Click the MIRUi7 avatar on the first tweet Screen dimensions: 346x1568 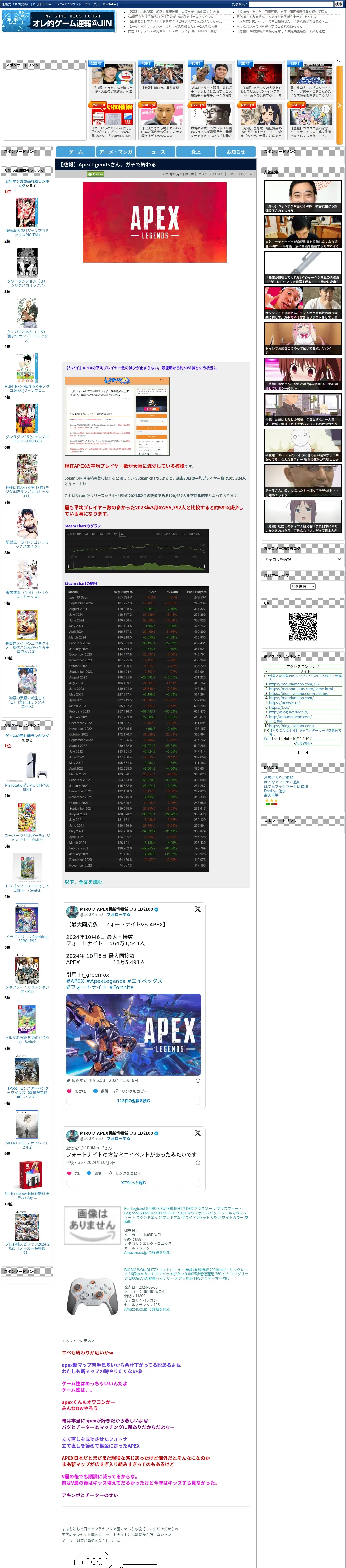(x=72, y=911)
